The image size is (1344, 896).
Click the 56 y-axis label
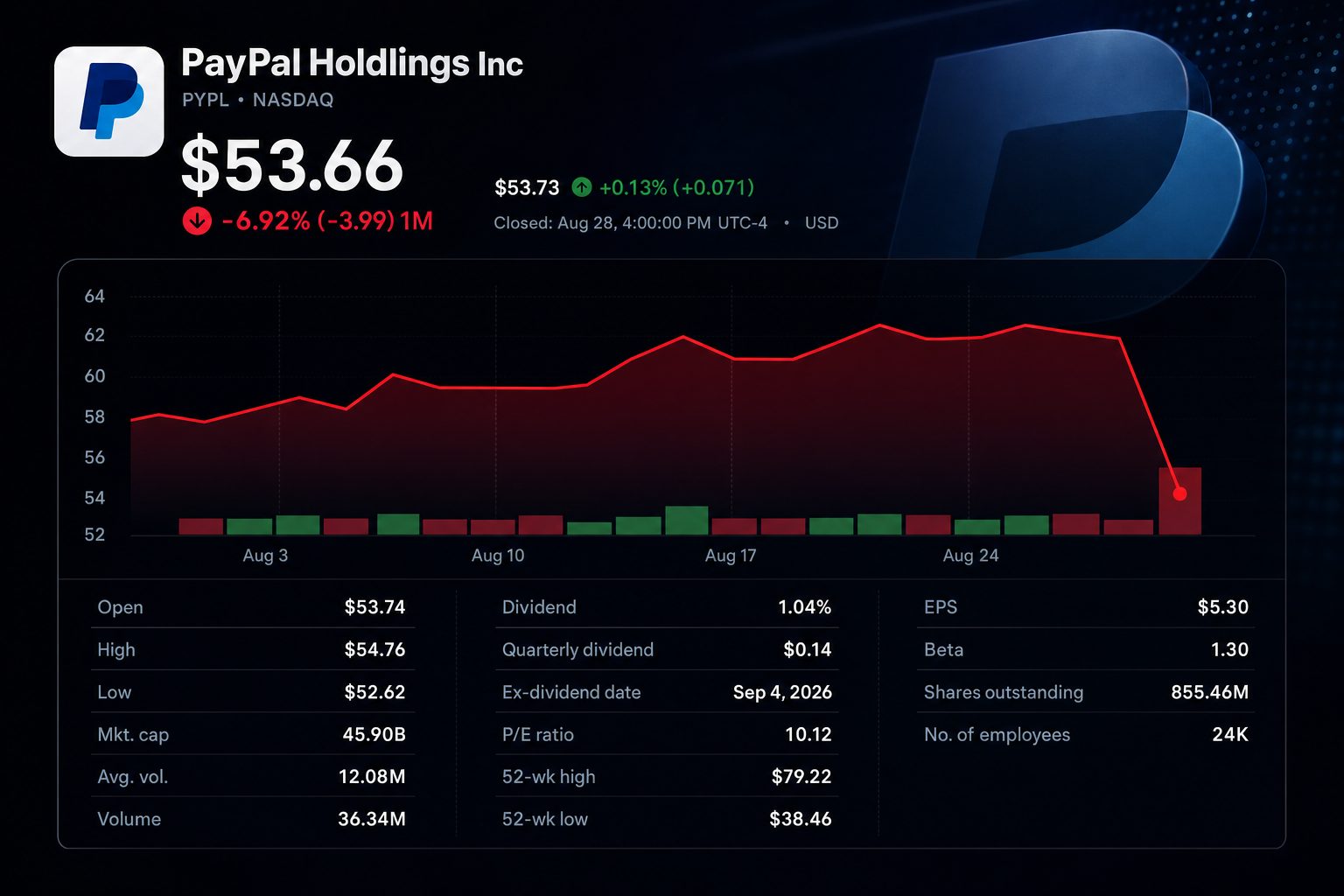coord(94,458)
